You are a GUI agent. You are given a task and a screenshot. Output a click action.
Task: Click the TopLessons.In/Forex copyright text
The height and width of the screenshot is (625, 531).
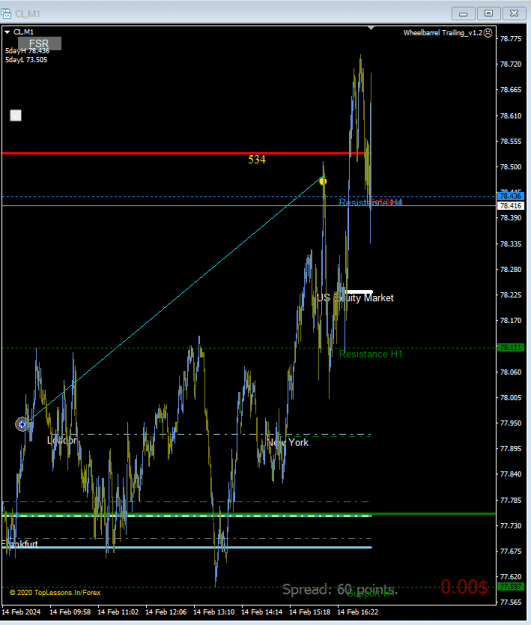coord(55,593)
